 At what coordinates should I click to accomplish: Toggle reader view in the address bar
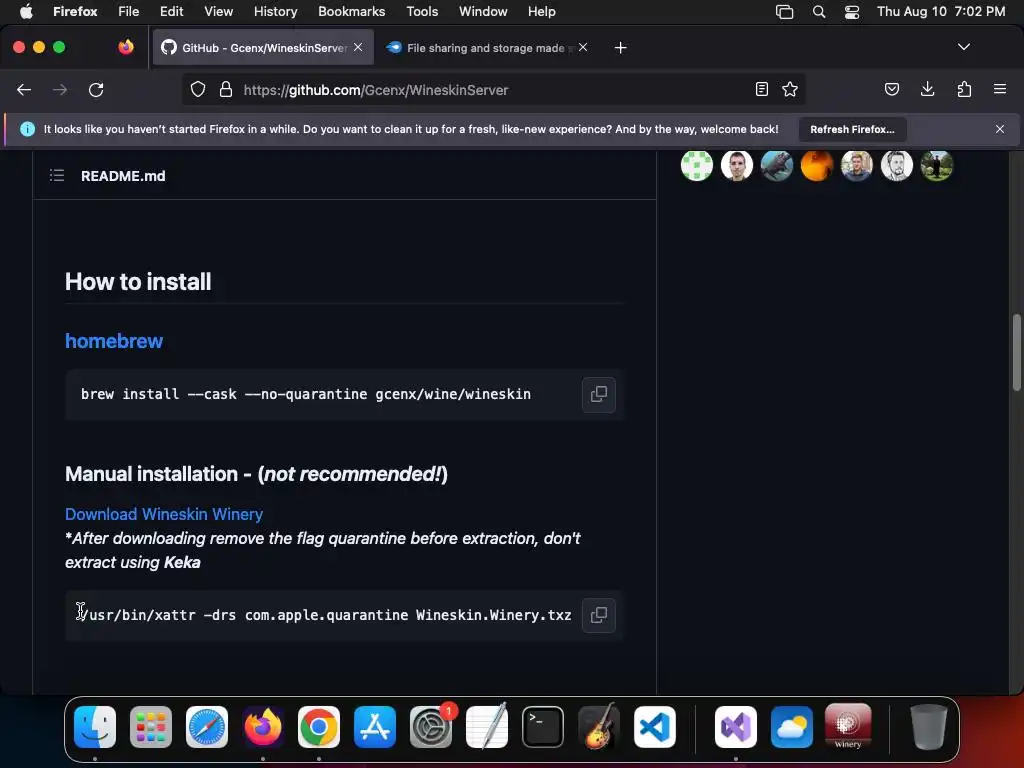pos(761,89)
